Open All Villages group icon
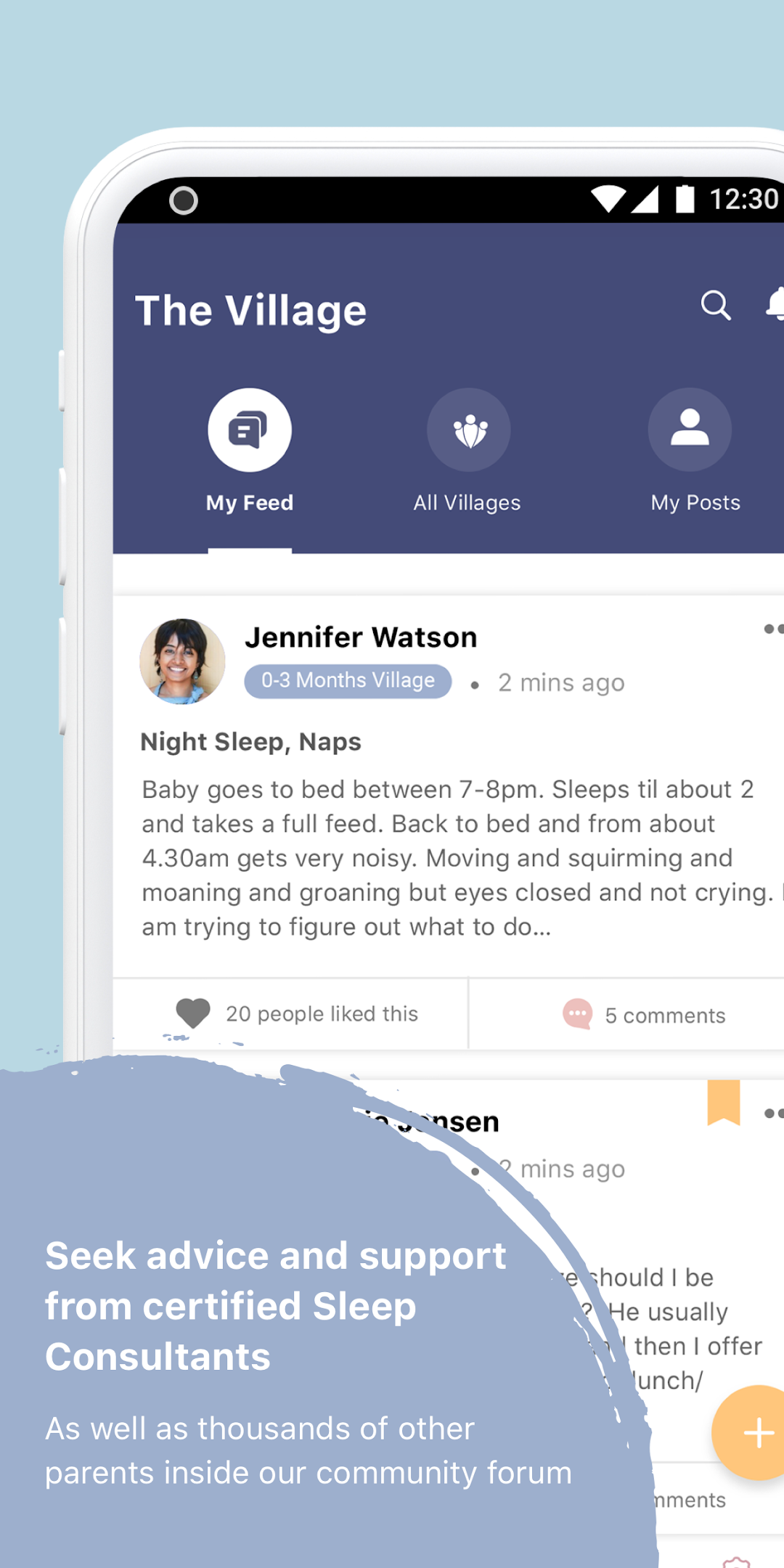The width and height of the screenshot is (784, 1568). (469, 430)
